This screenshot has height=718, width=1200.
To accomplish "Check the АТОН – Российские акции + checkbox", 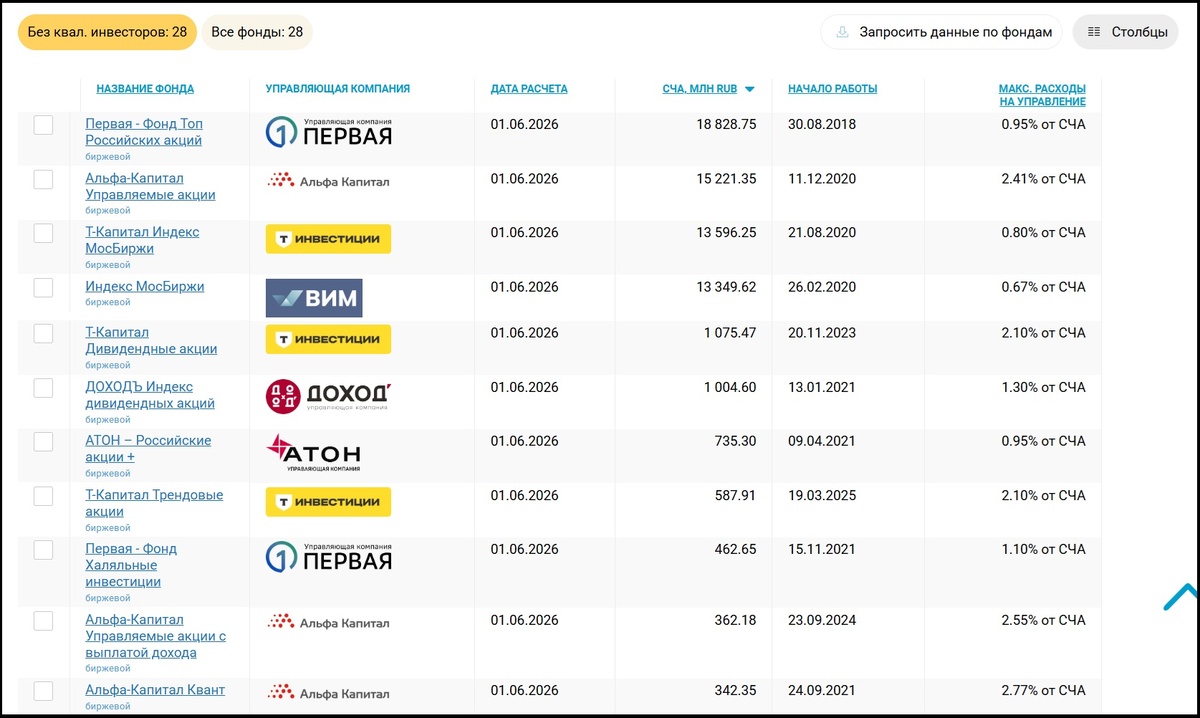I will point(43,441).
